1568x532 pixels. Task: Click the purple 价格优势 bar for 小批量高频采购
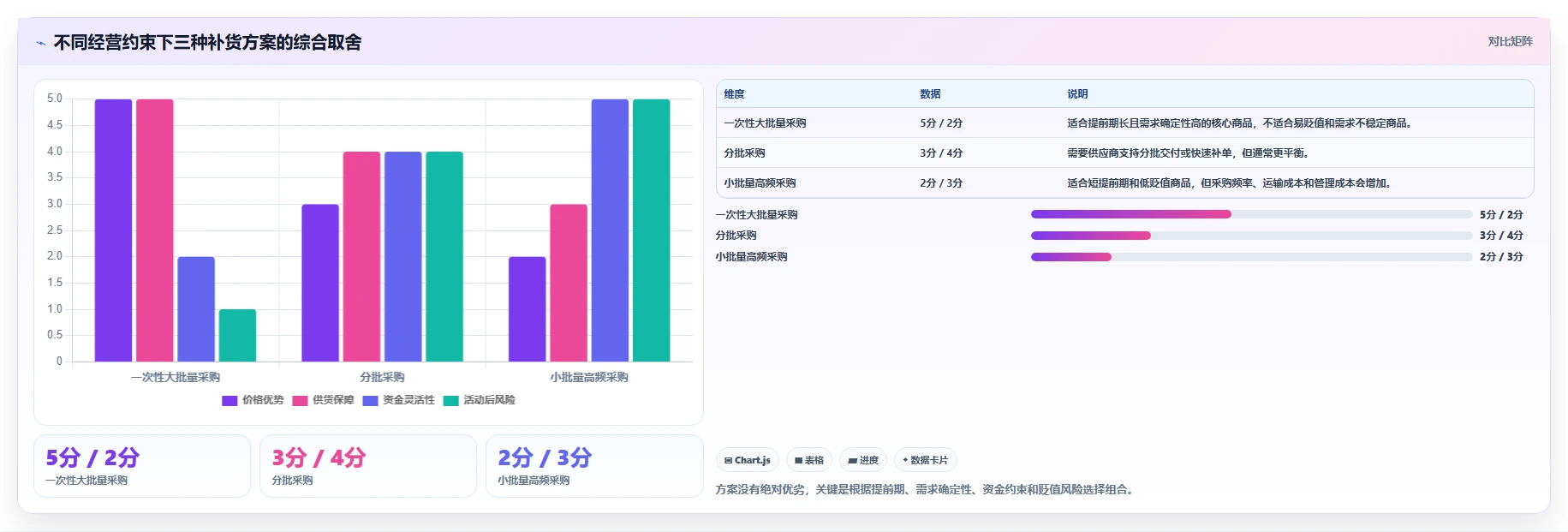tap(527, 309)
